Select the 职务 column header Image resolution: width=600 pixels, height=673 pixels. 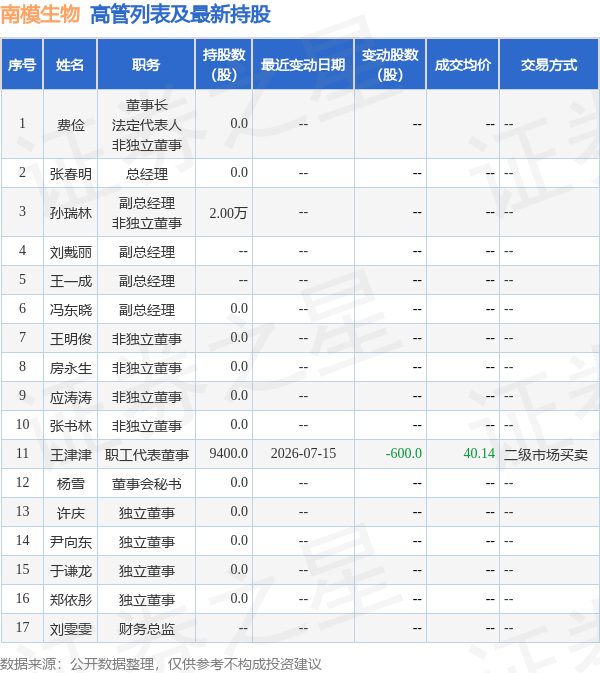click(146, 65)
